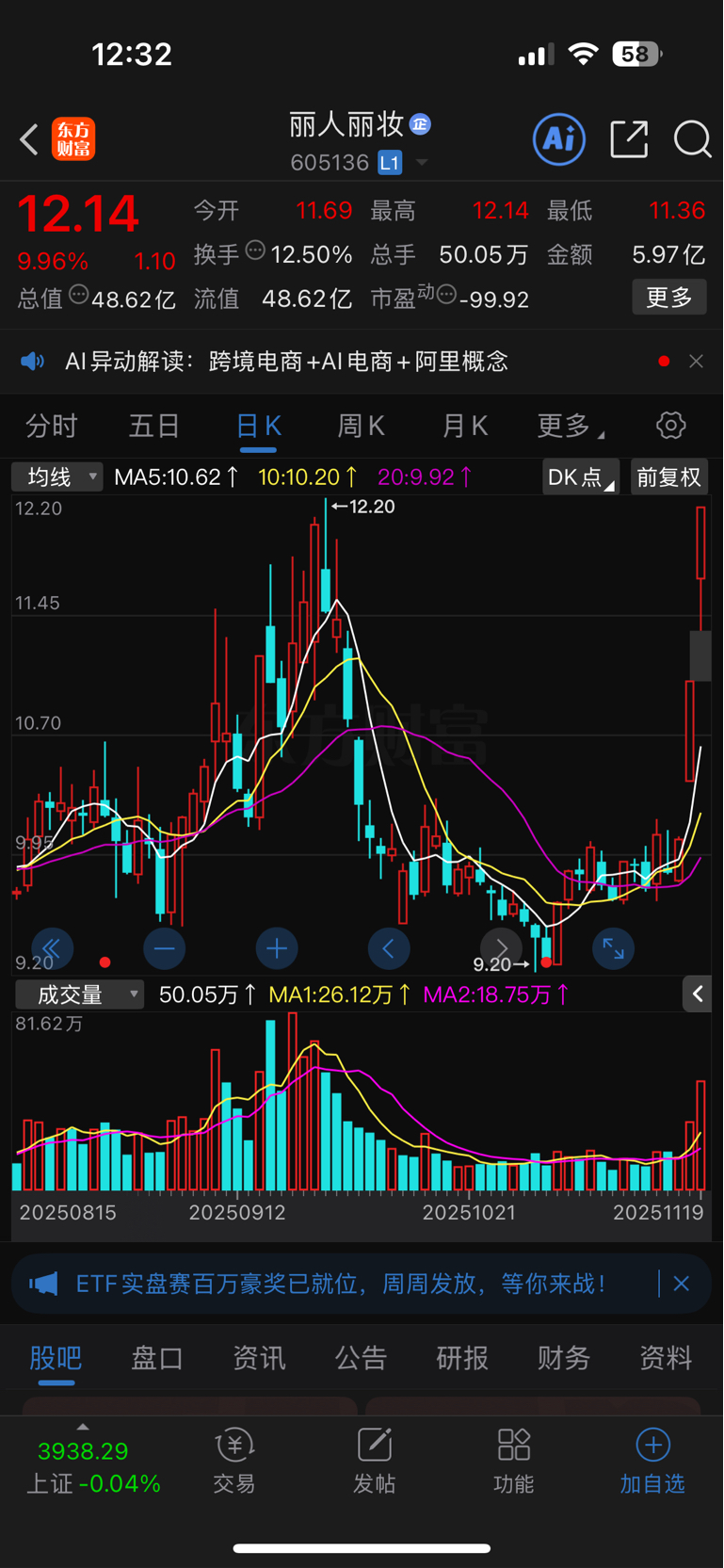This screenshot has width=724, height=1568.
Task: Open the 功能 menu
Action: pos(514,1461)
